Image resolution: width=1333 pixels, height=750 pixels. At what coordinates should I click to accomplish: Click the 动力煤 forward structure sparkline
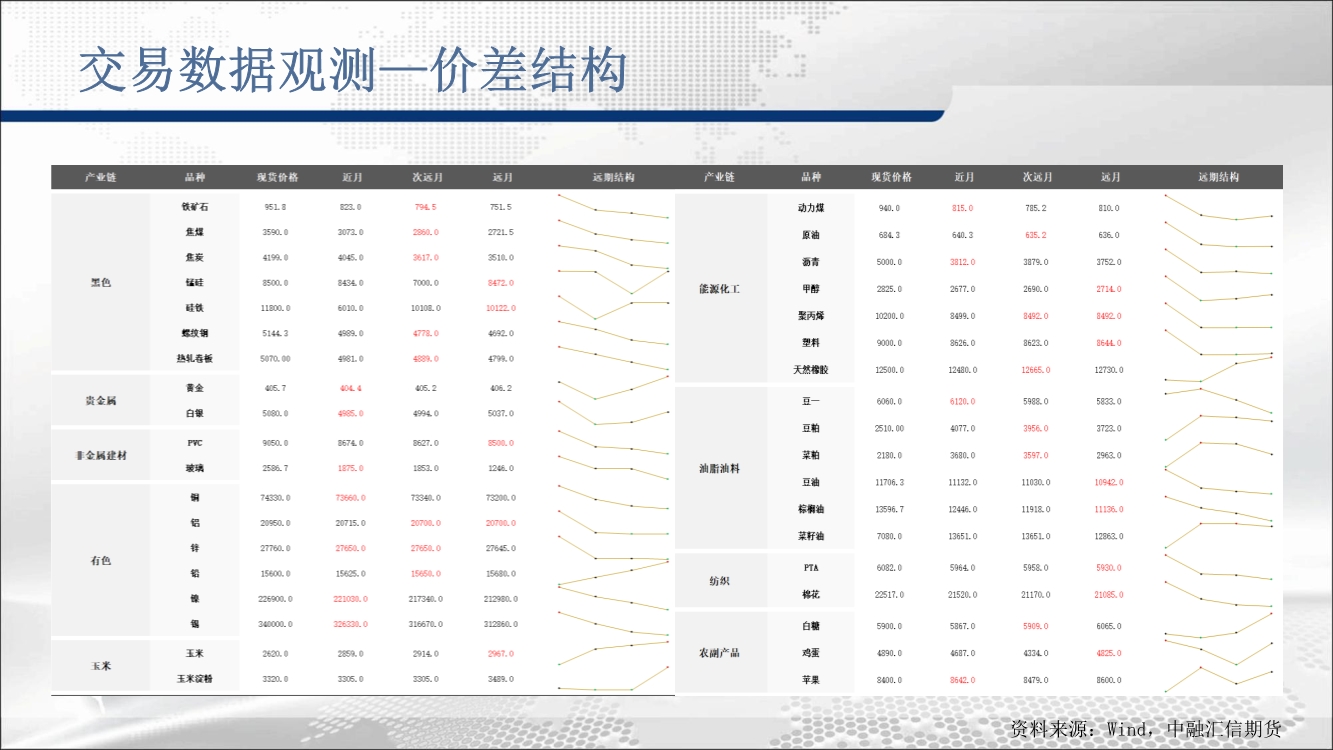(x=1218, y=208)
